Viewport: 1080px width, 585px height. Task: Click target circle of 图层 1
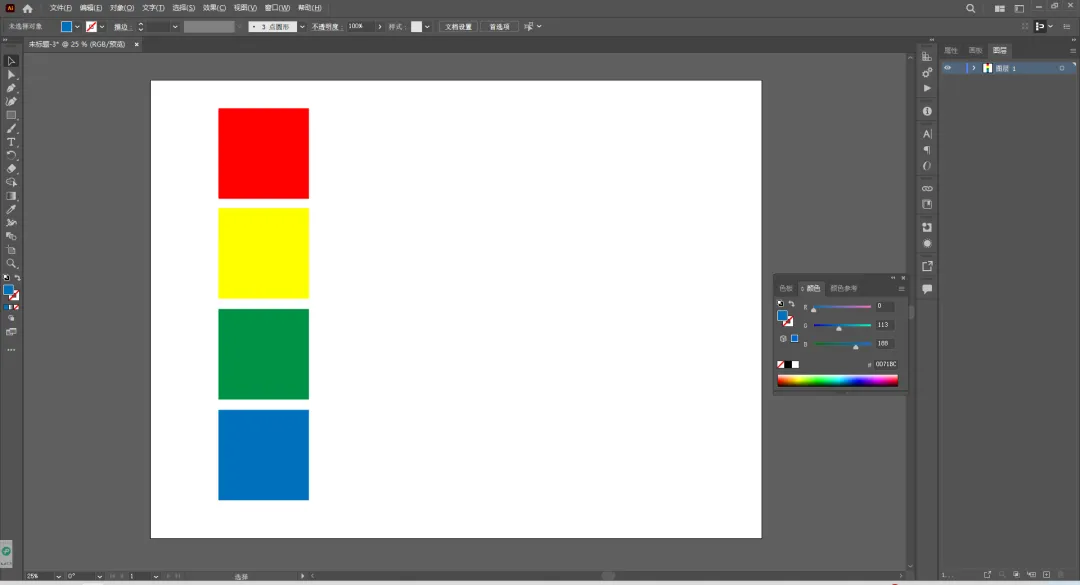1061,68
